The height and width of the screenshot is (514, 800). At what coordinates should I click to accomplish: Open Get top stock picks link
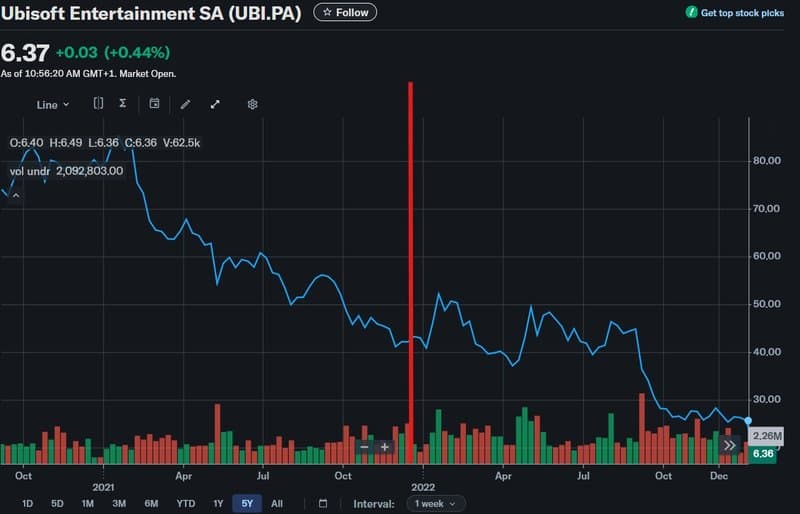pos(742,13)
